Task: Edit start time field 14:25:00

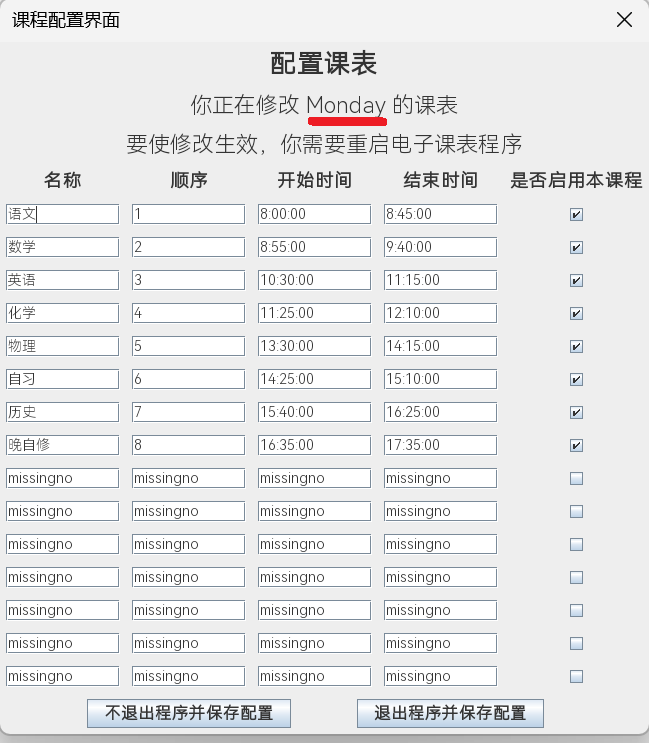Action: click(x=315, y=379)
